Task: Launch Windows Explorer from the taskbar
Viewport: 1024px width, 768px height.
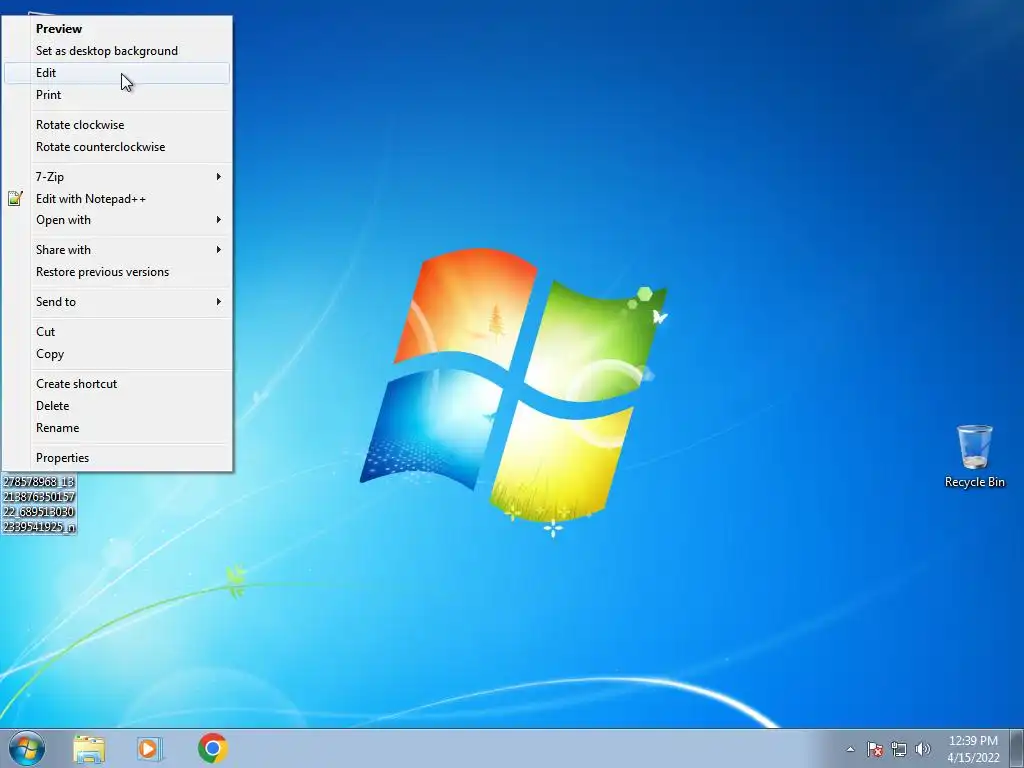Action: click(x=89, y=749)
